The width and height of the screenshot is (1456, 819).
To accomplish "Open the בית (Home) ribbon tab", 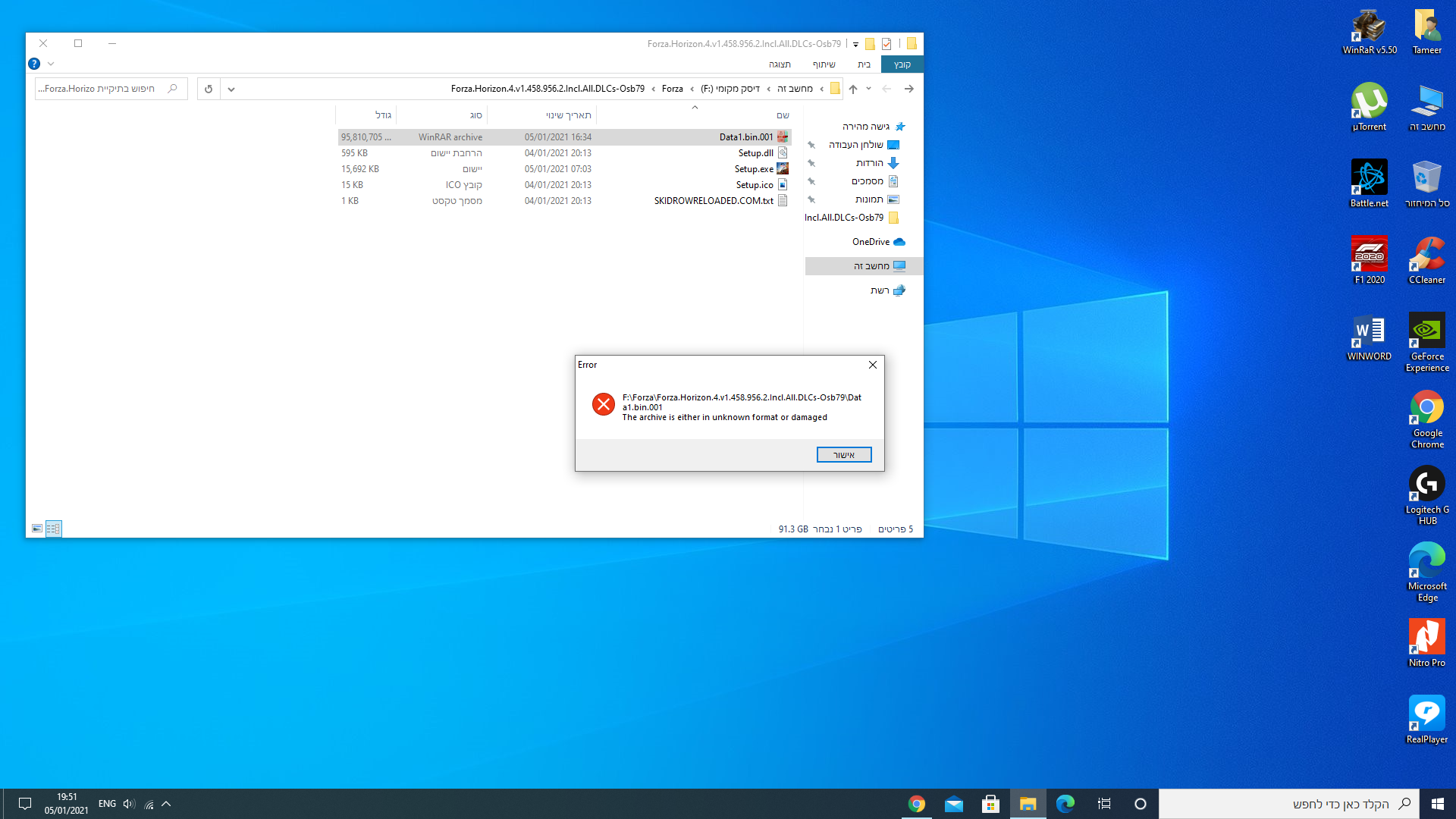I will point(864,64).
